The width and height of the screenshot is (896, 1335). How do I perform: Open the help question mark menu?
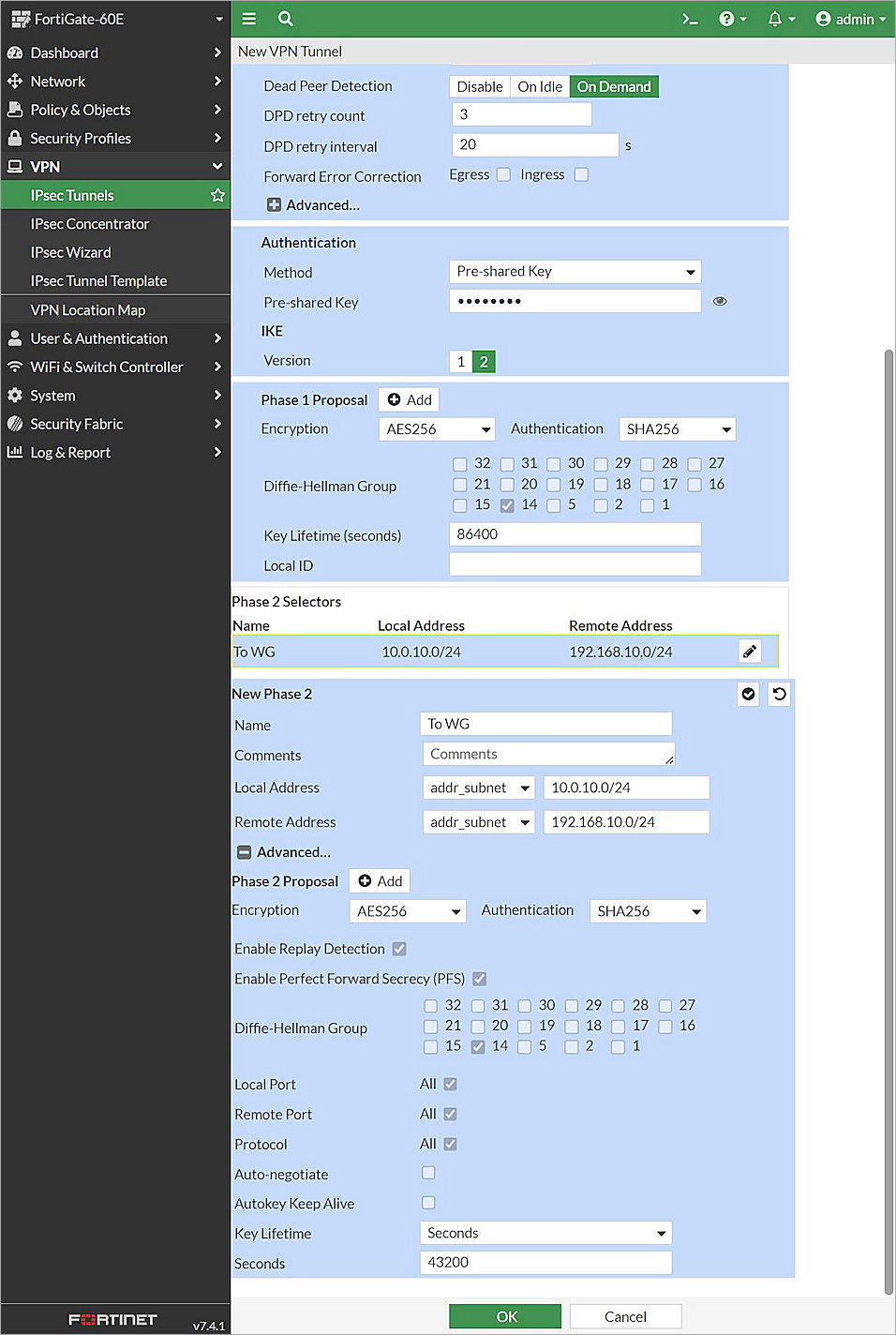(x=726, y=19)
